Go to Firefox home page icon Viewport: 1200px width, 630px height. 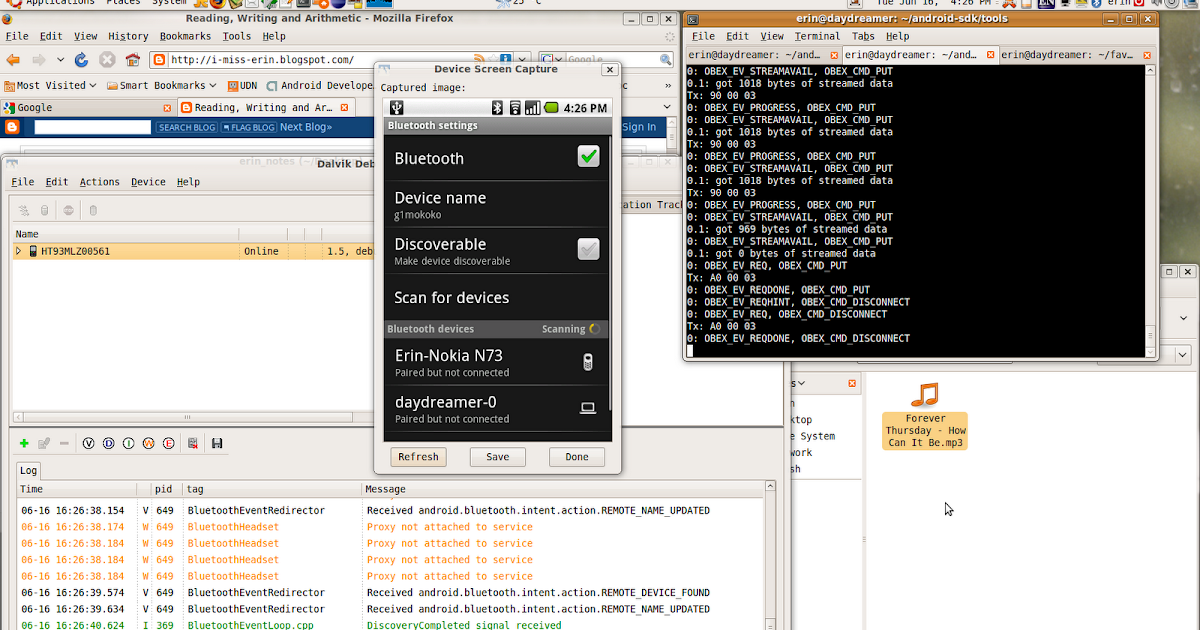(132, 60)
